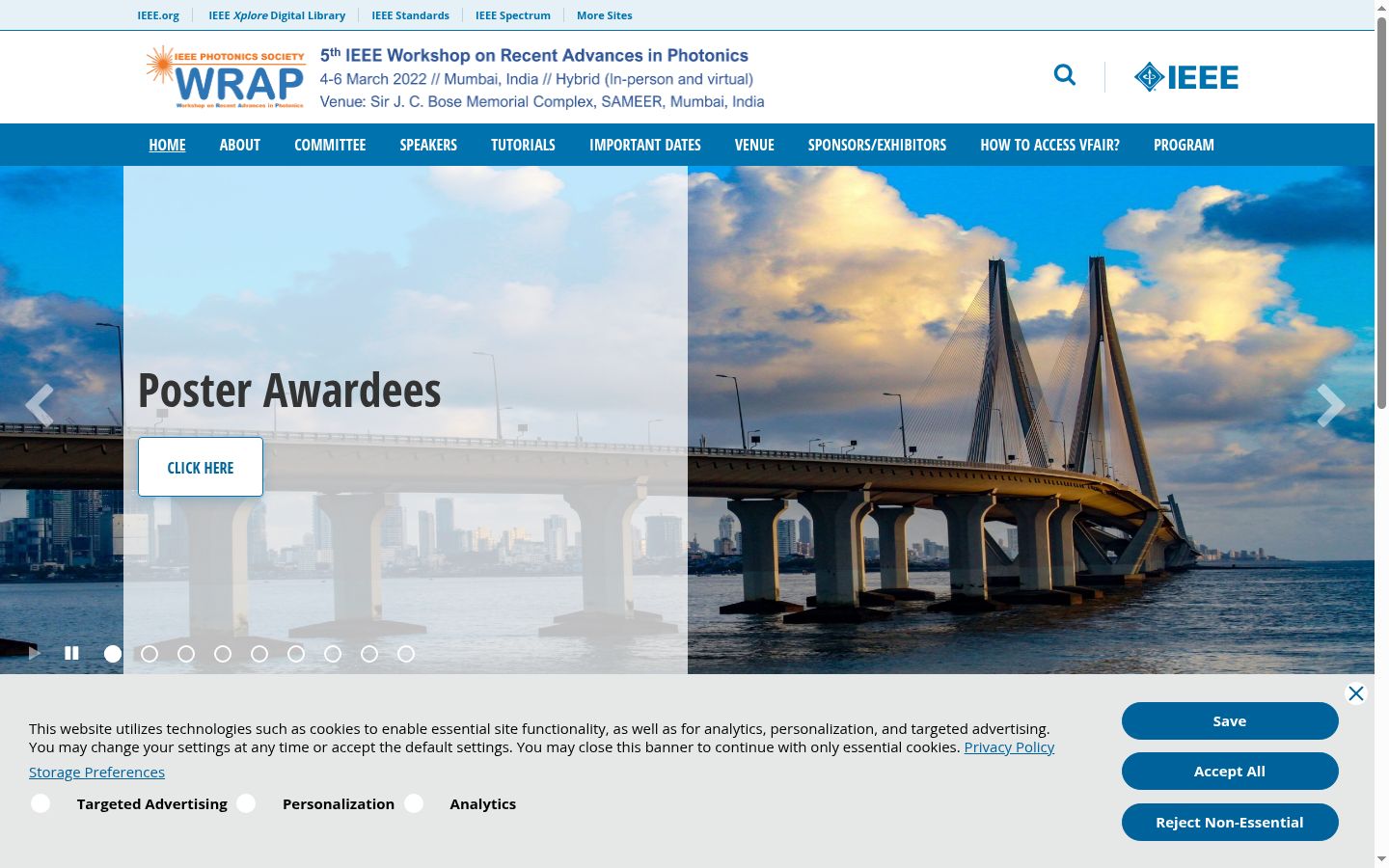Viewport: 1389px width, 868px height.
Task: Click the page vertical scrollbar thumb
Action: pyautogui.click(x=1381, y=212)
